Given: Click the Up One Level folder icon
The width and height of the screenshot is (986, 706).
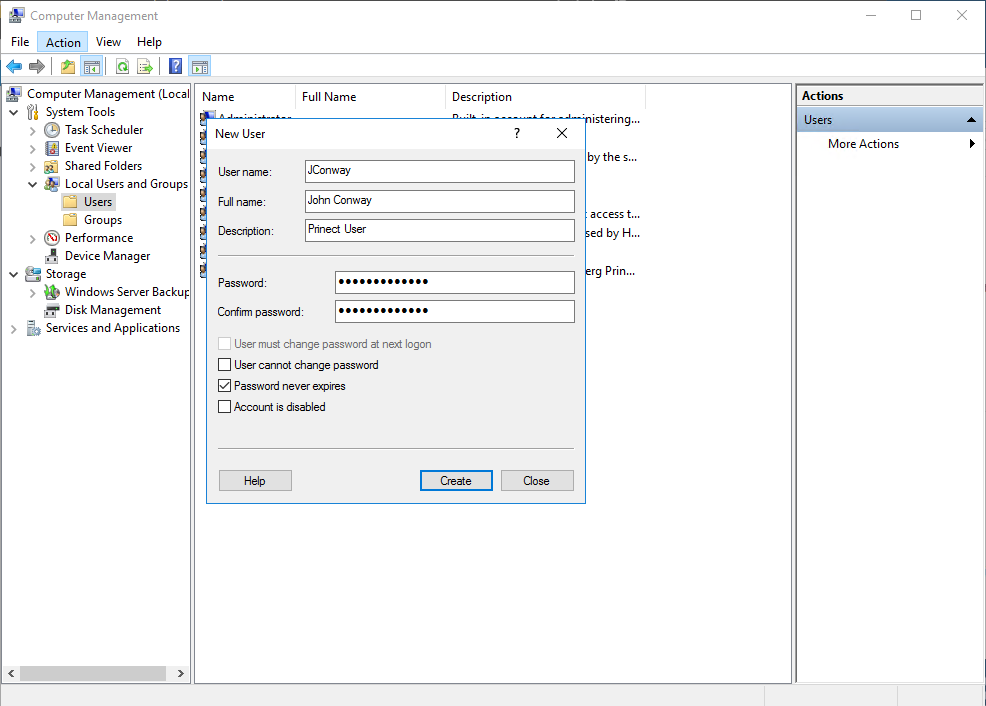Looking at the screenshot, I should coord(68,67).
